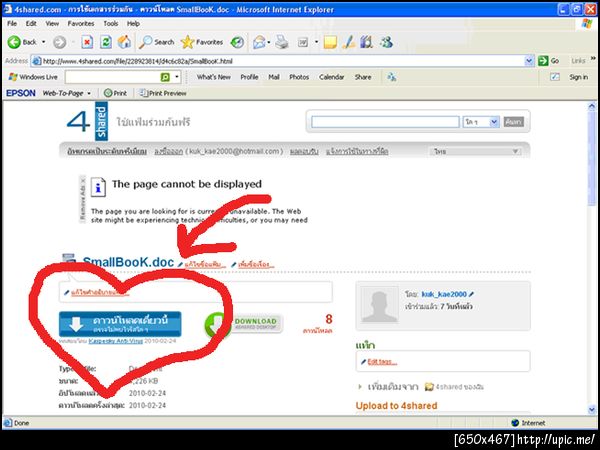The width and height of the screenshot is (600, 450).
Task: Open the Favorites menu
Action: click(x=81, y=23)
